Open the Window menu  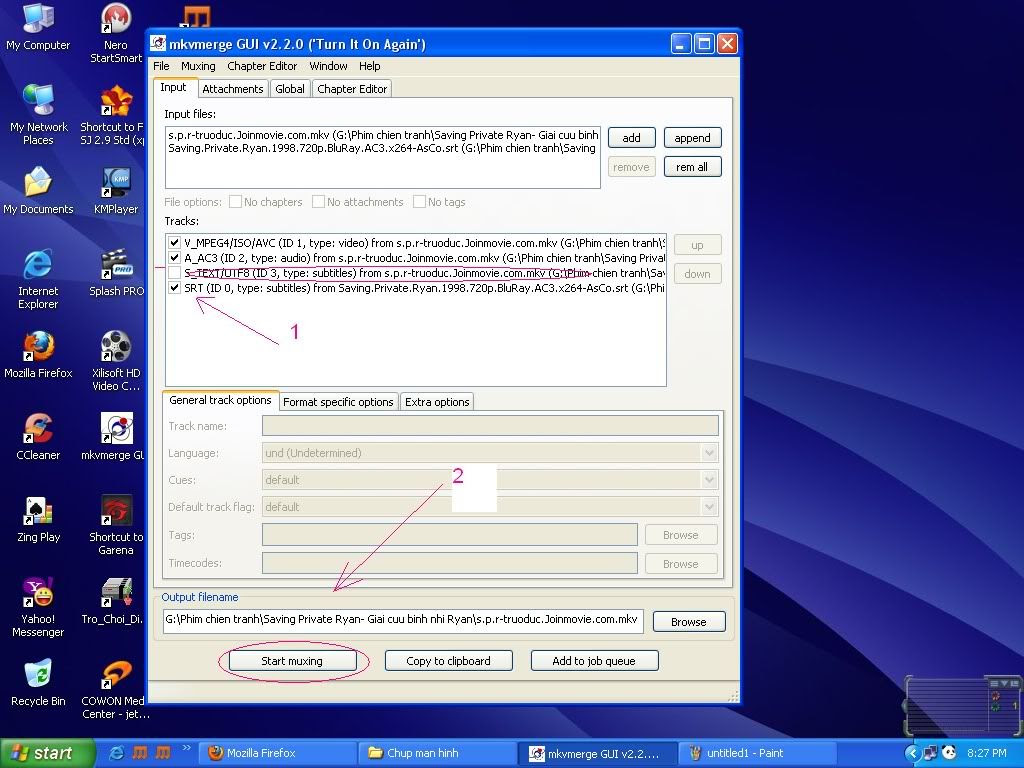[x=328, y=66]
